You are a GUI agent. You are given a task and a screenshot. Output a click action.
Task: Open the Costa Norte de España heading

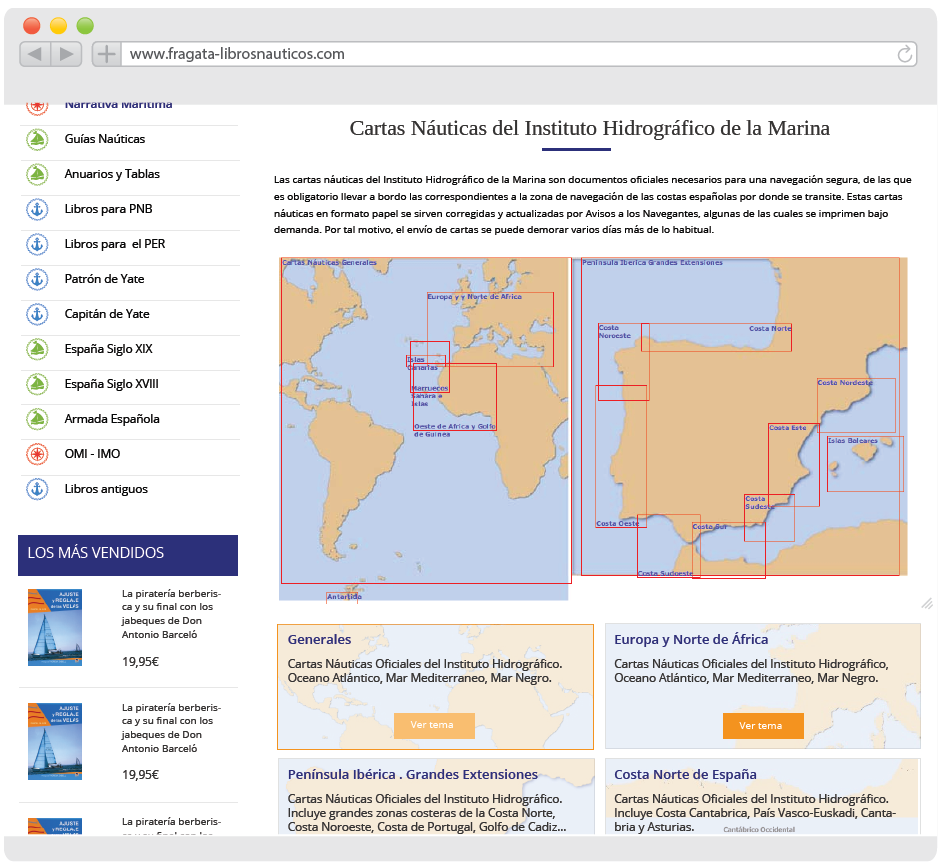click(685, 774)
